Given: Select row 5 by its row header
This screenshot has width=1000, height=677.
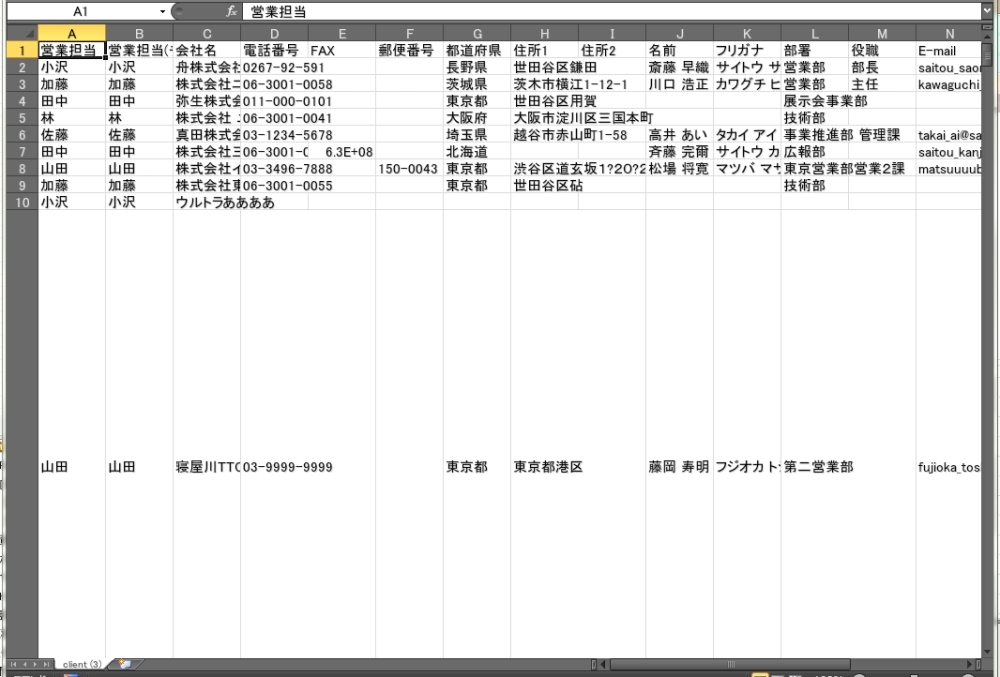Looking at the screenshot, I should tap(19, 117).
